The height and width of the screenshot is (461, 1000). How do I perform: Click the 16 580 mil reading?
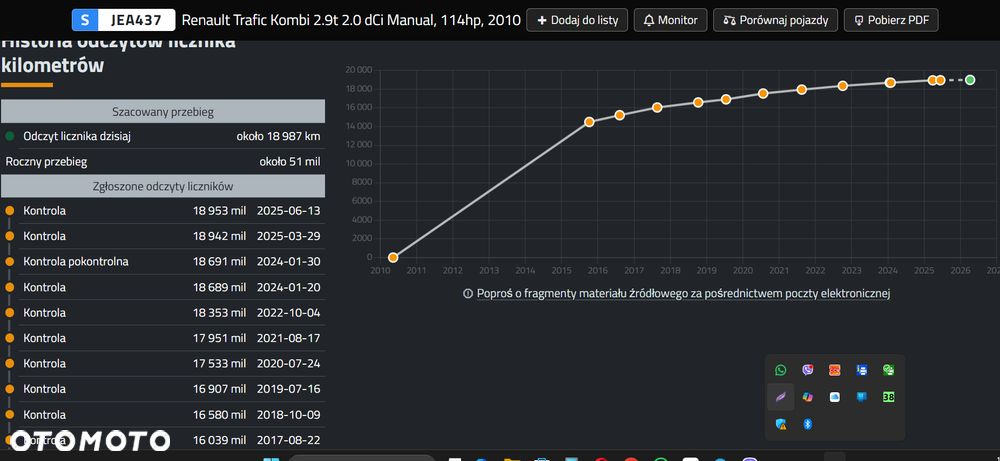click(x=219, y=414)
